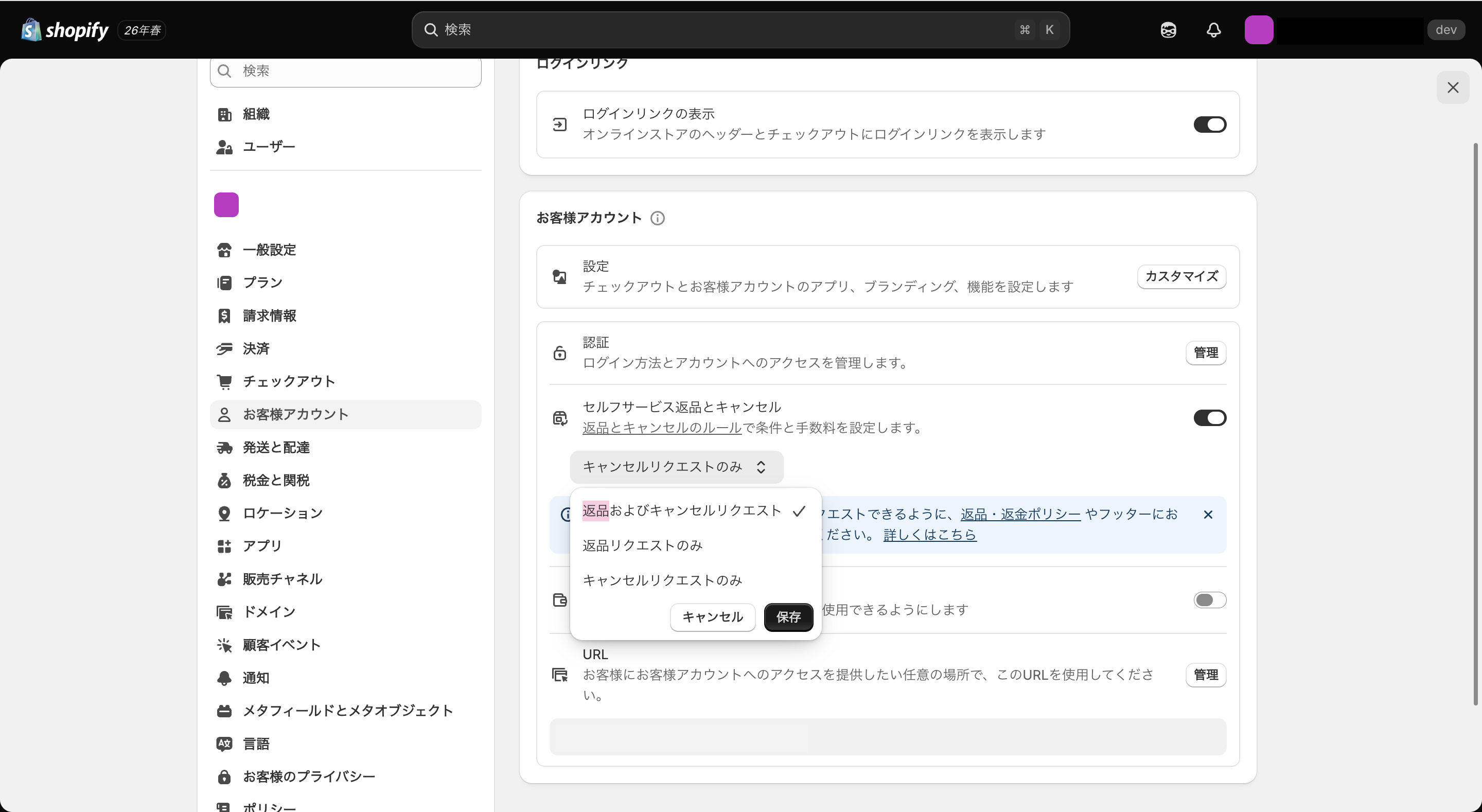This screenshot has width=1482, height=812.
Task: Open 発送と配達 in sidebar
Action: coord(345,448)
